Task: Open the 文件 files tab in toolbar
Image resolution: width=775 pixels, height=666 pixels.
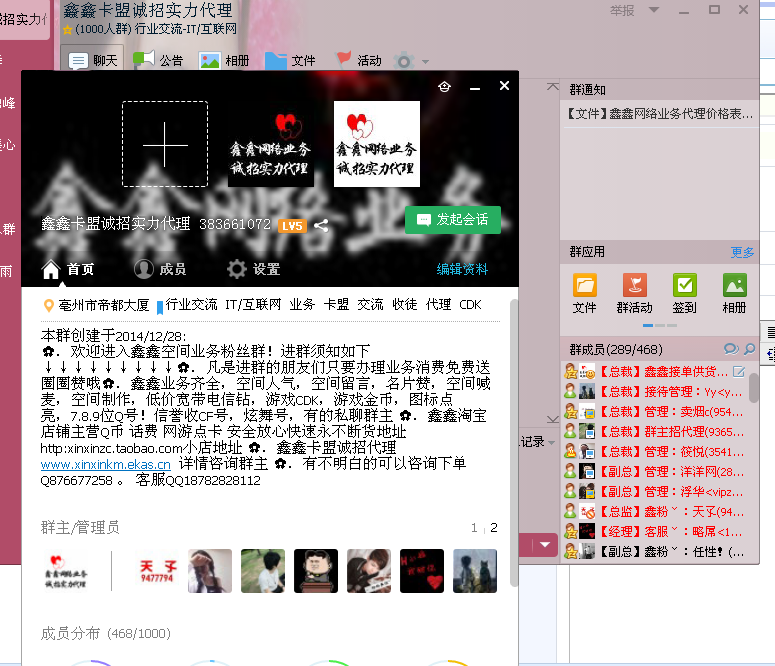Action: point(290,60)
